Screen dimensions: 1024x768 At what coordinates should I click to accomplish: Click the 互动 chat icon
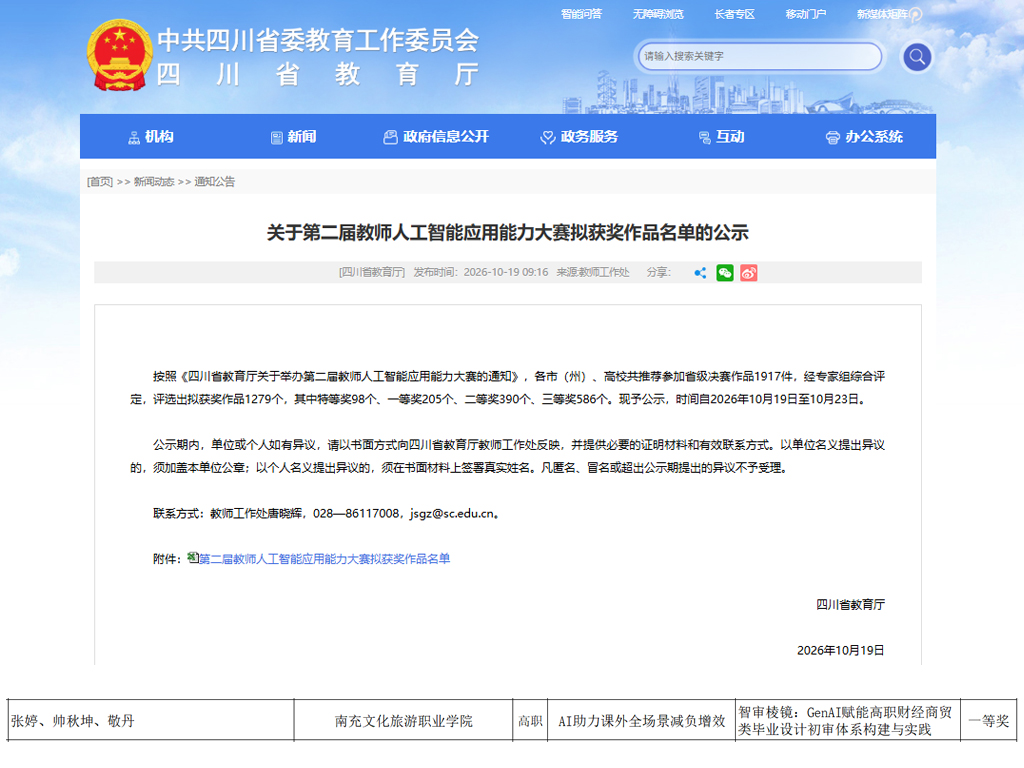click(705, 138)
